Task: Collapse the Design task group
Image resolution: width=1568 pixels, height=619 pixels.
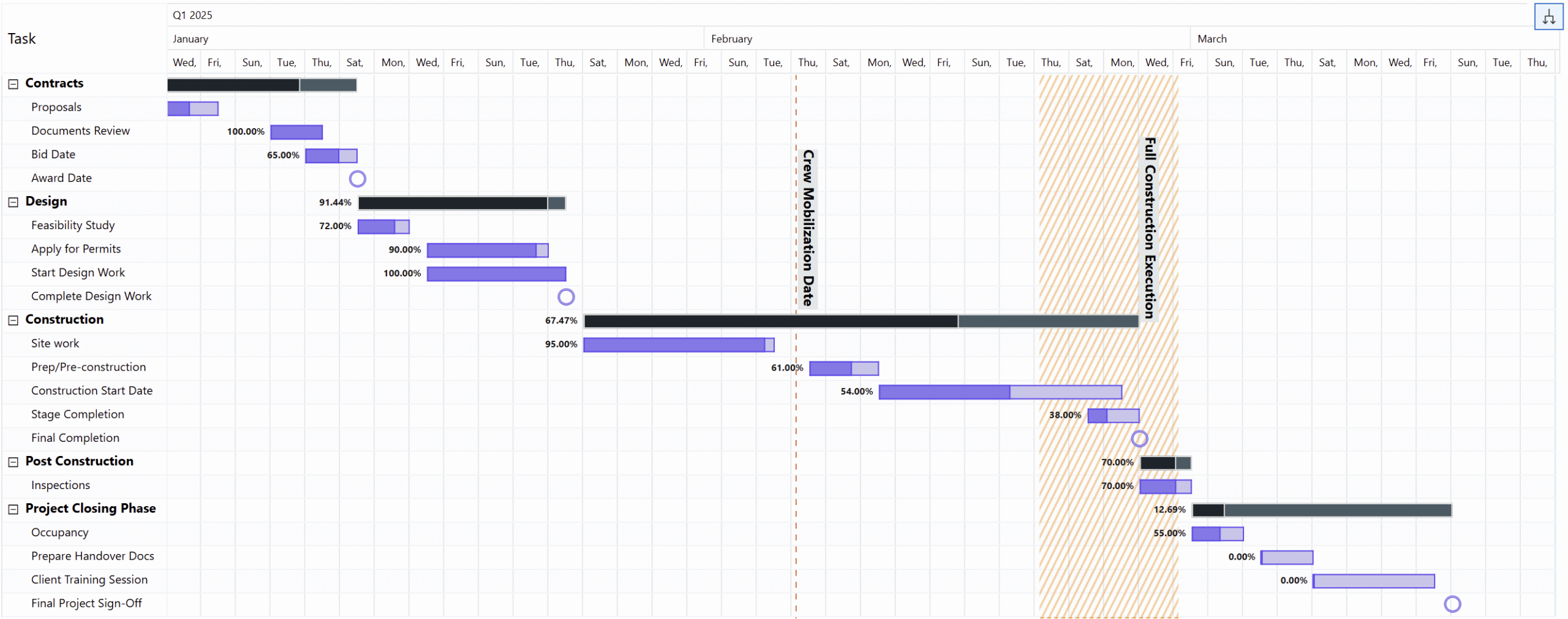Action: (13, 202)
